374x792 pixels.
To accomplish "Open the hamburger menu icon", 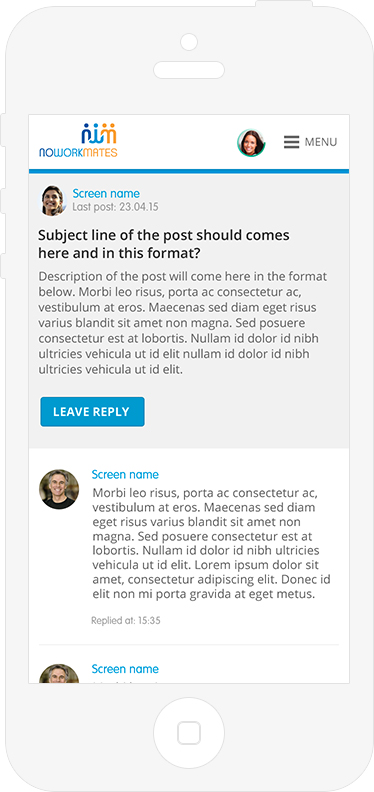I will pyautogui.click(x=292, y=142).
